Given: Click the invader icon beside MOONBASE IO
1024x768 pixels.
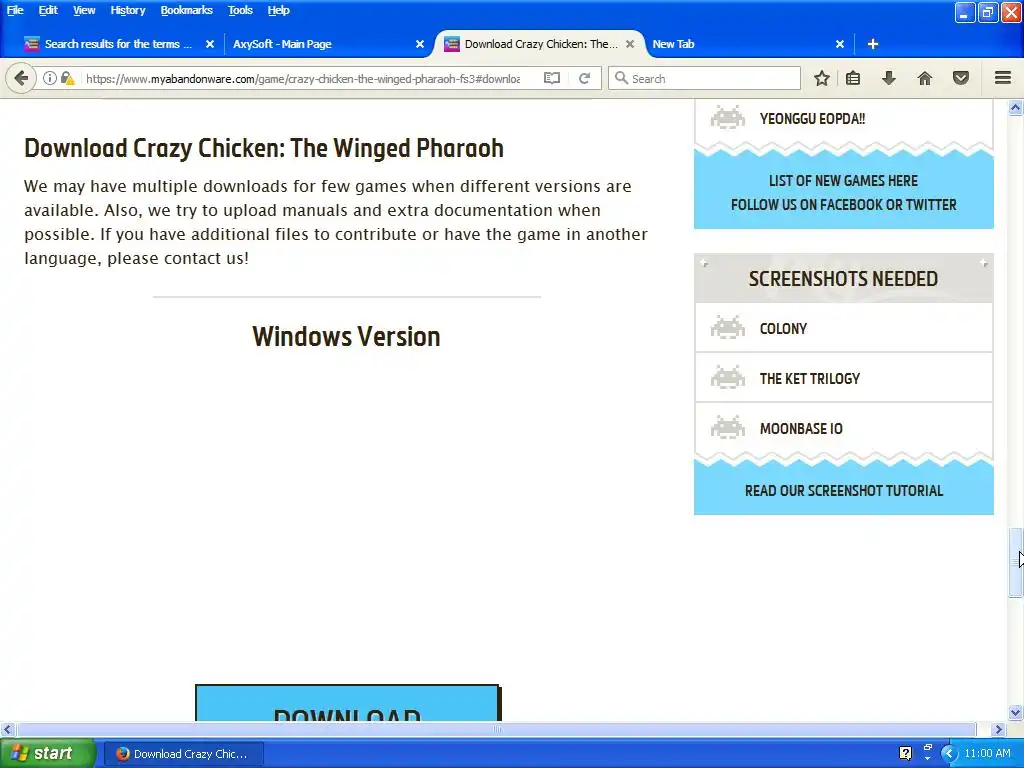Looking at the screenshot, I should tap(728, 428).
